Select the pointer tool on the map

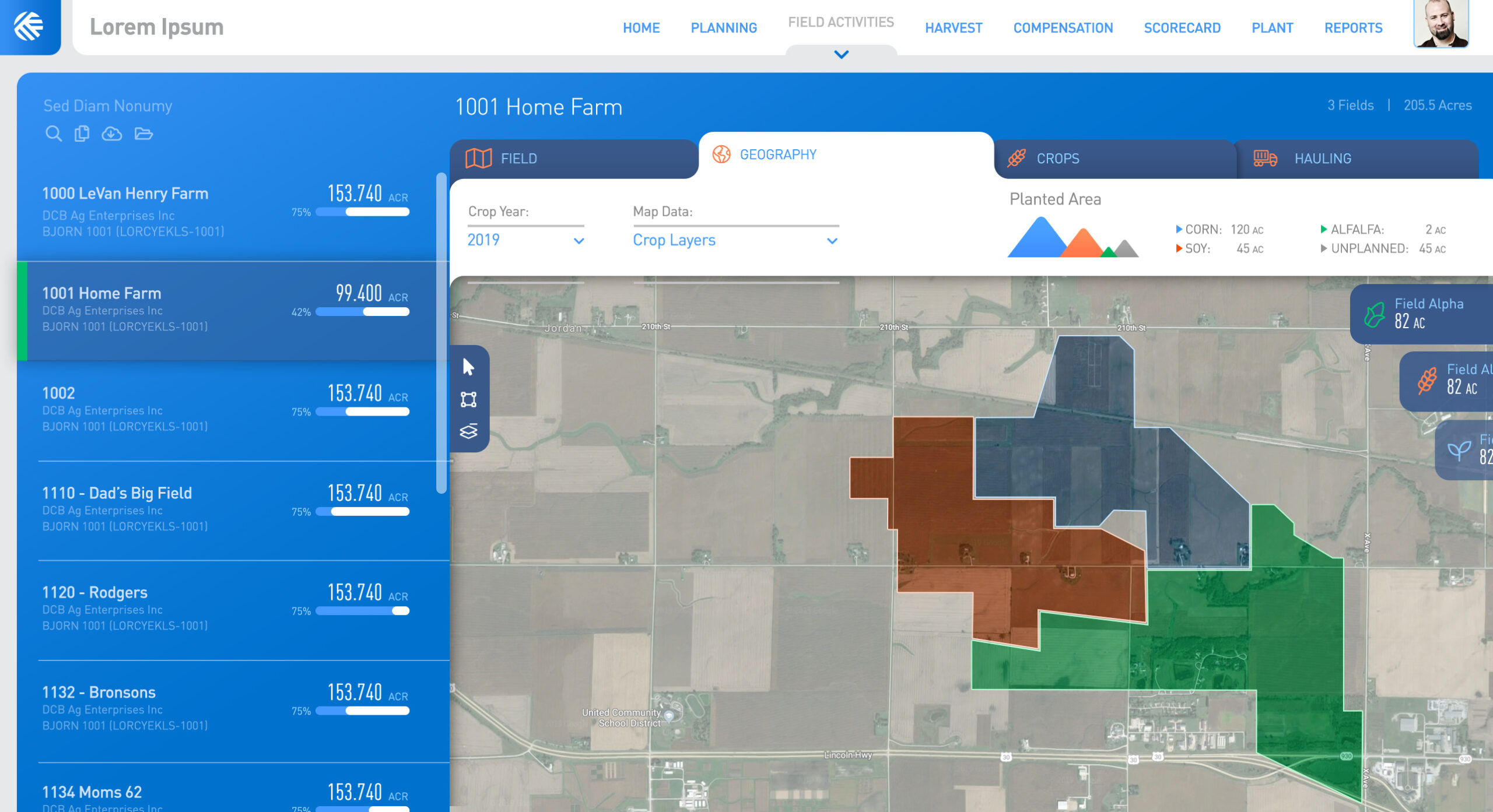(x=468, y=367)
